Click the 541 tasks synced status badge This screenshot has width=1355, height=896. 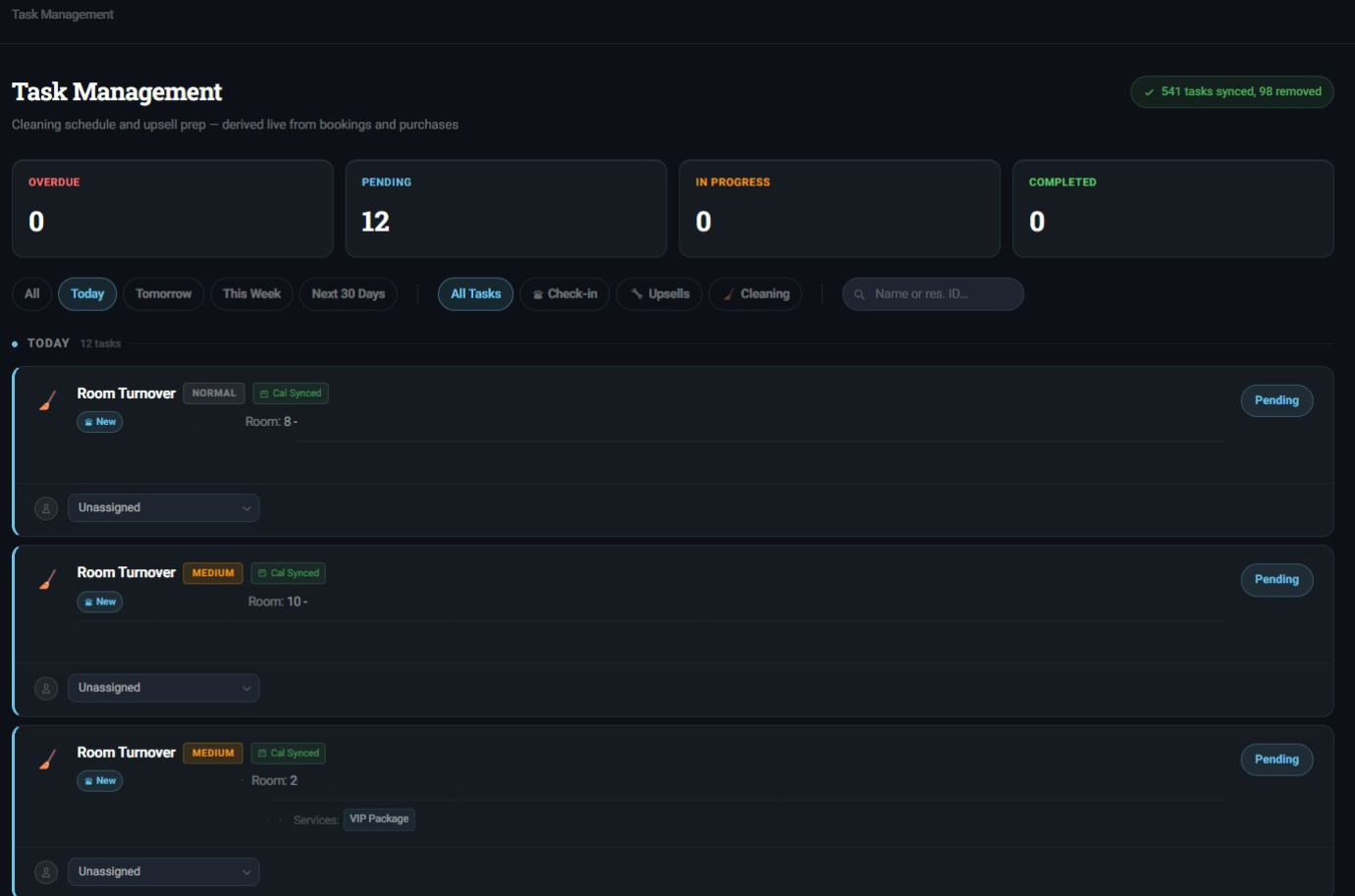(x=1232, y=92)
